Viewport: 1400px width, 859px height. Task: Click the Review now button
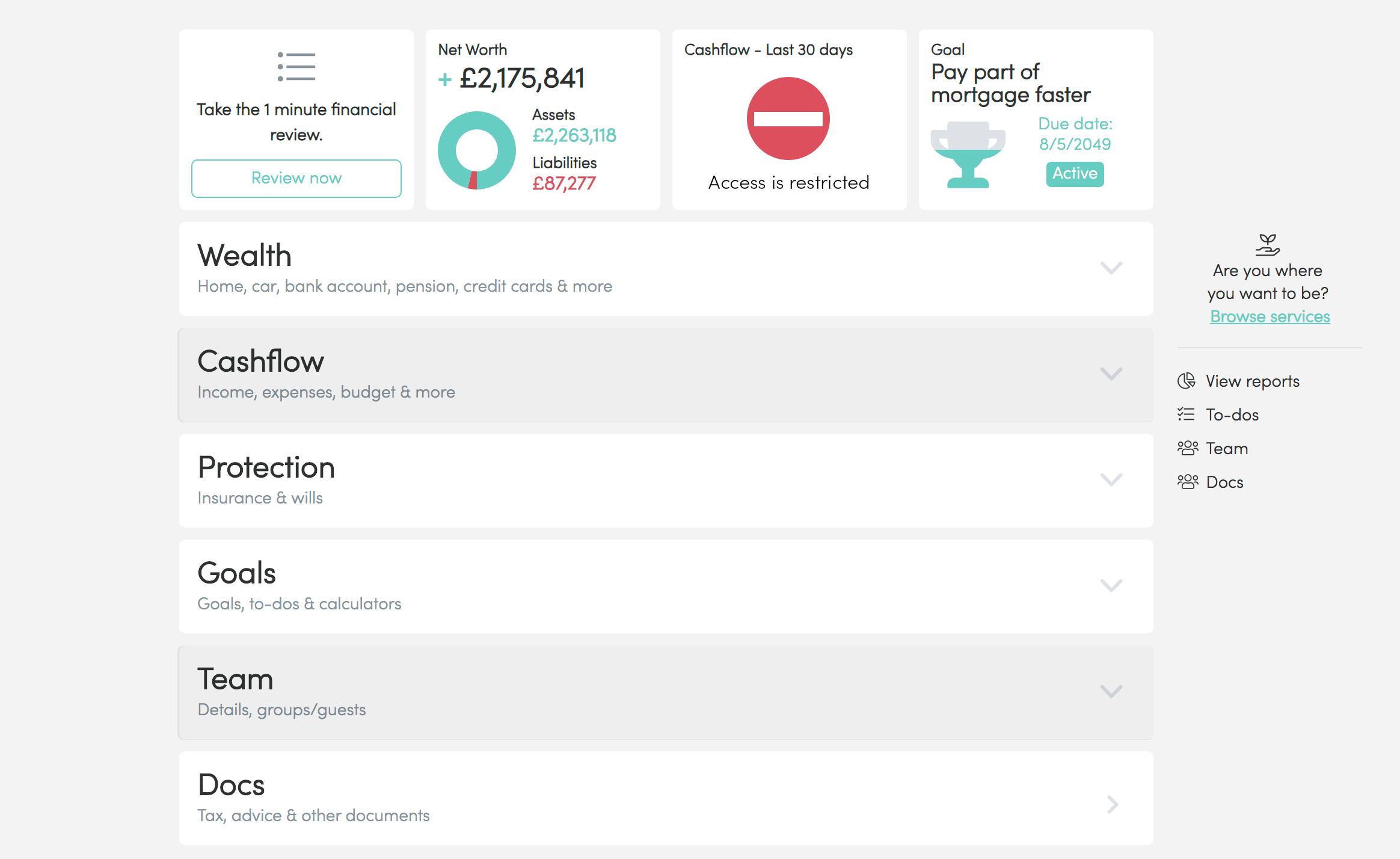pos(296,179)
